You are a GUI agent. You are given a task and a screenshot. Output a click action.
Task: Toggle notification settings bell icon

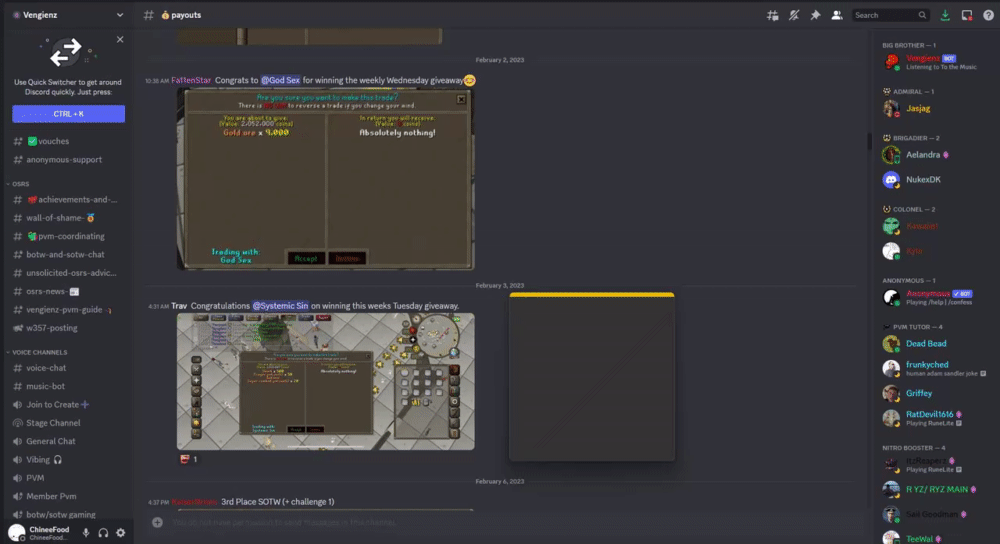[x=794, y=15]
